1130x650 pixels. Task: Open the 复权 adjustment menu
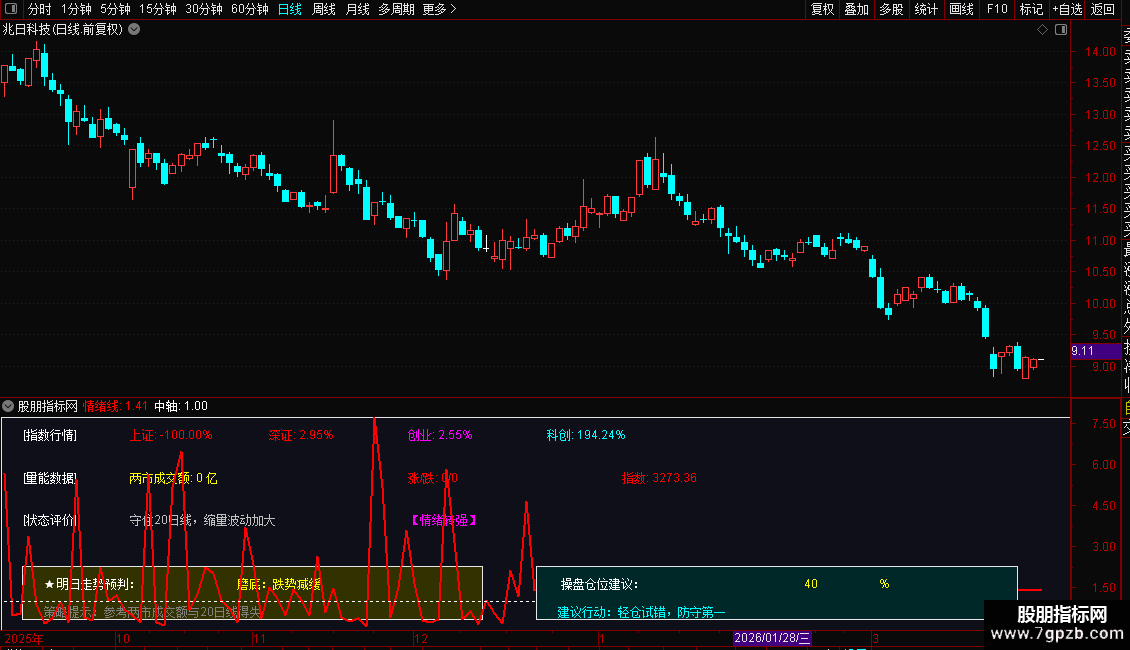(x=822, y=9)
